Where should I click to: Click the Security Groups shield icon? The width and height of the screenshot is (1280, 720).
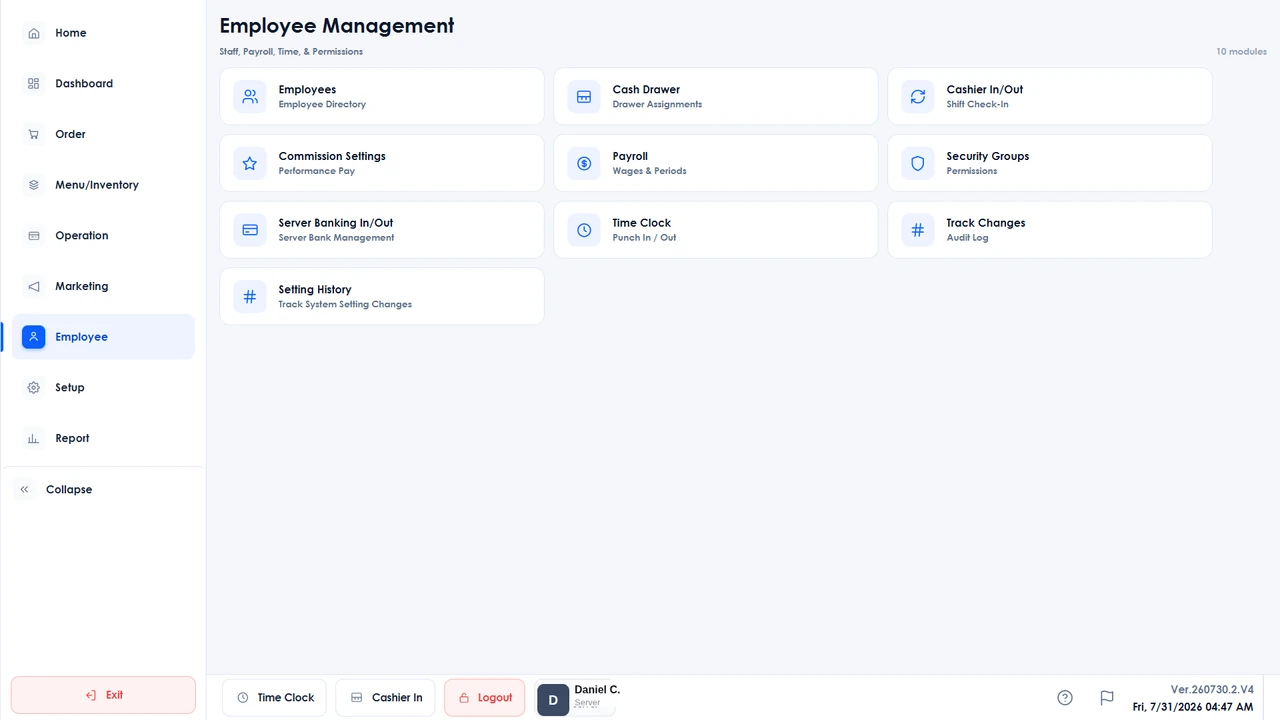(918, 163)
